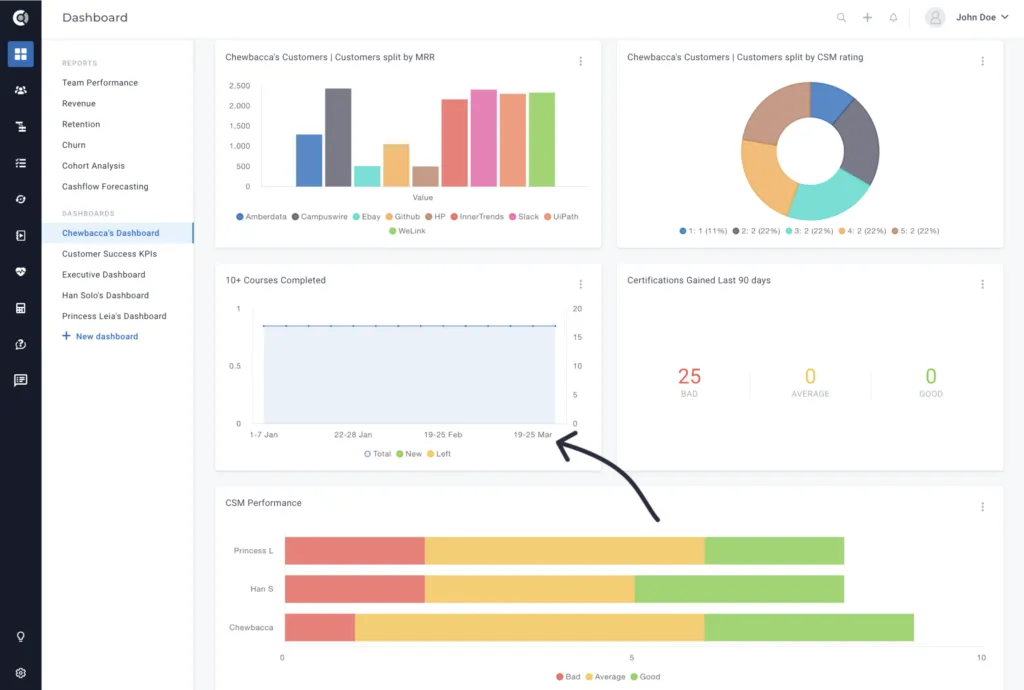The image size is (1024, 690).
Task: Click the circular sync icon in sidebar
Action: point(20,199)
